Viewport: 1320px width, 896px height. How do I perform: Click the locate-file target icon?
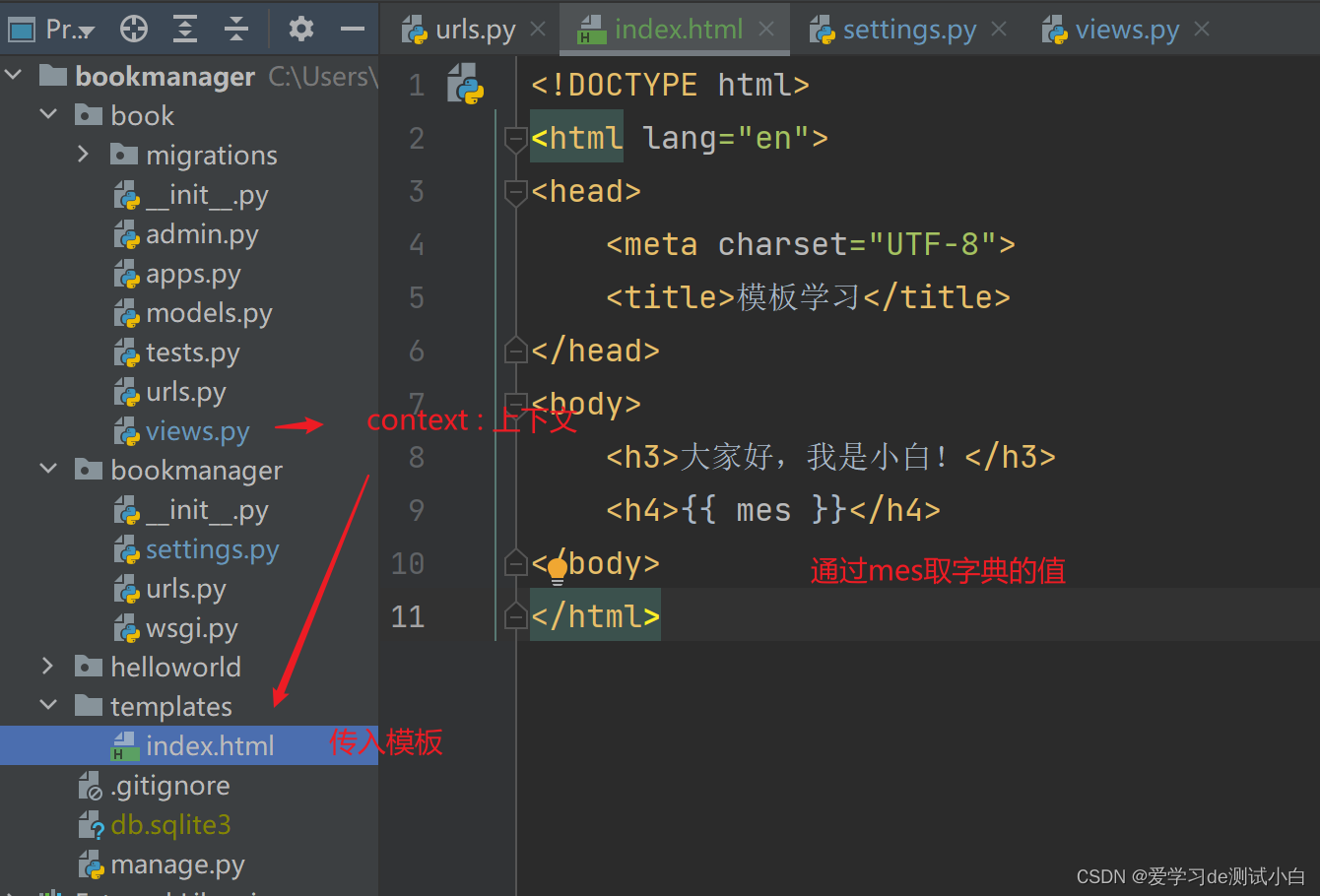134,30
